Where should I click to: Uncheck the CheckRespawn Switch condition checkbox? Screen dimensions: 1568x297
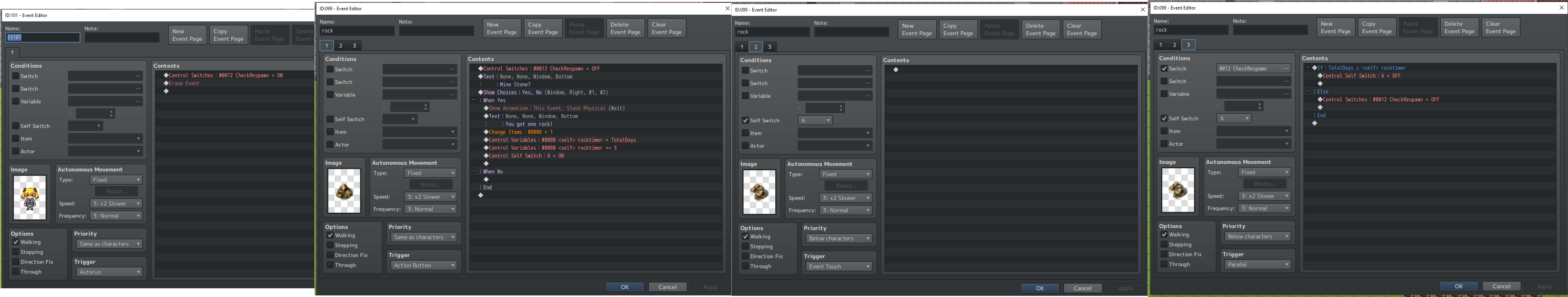coord(1164,69)
